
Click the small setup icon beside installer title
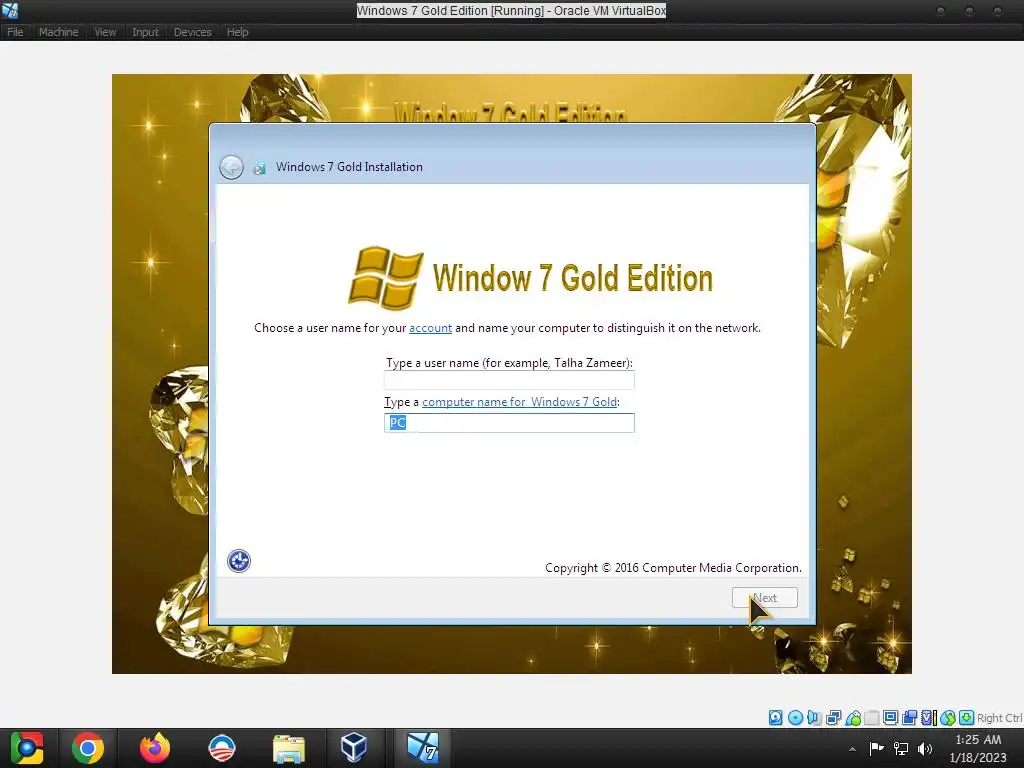point(259,168)
